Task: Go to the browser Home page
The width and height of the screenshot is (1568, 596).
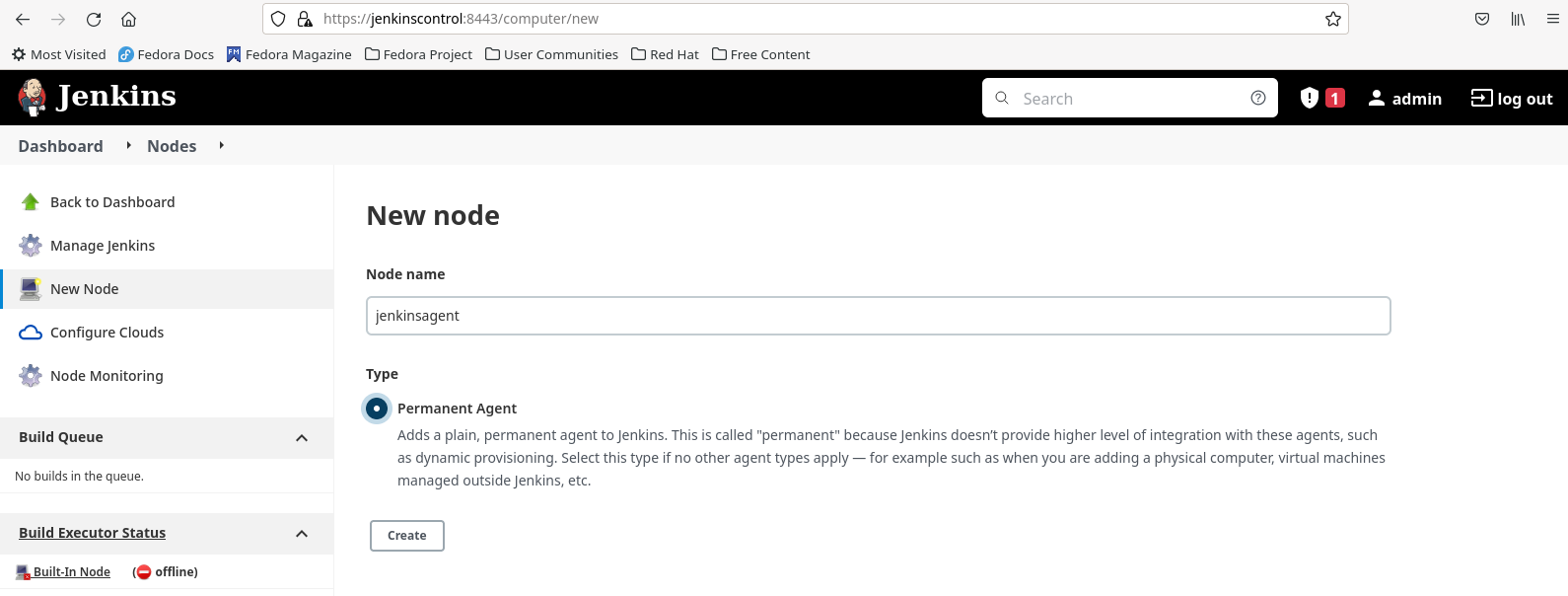Action: [x=128, y=19]
